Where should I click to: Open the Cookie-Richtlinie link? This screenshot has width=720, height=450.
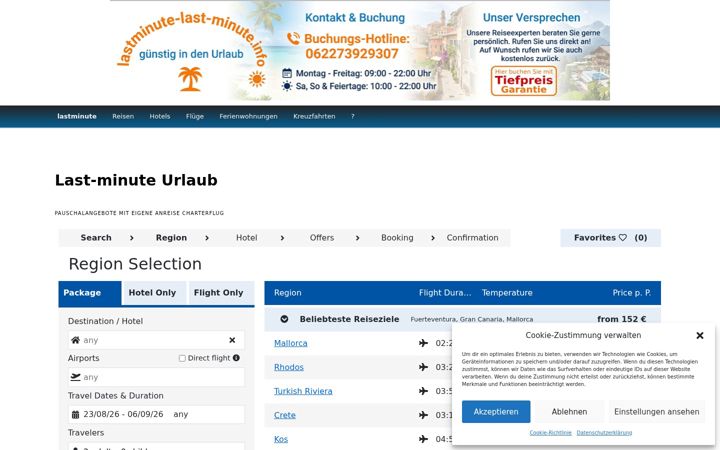(x=551, y=433)
